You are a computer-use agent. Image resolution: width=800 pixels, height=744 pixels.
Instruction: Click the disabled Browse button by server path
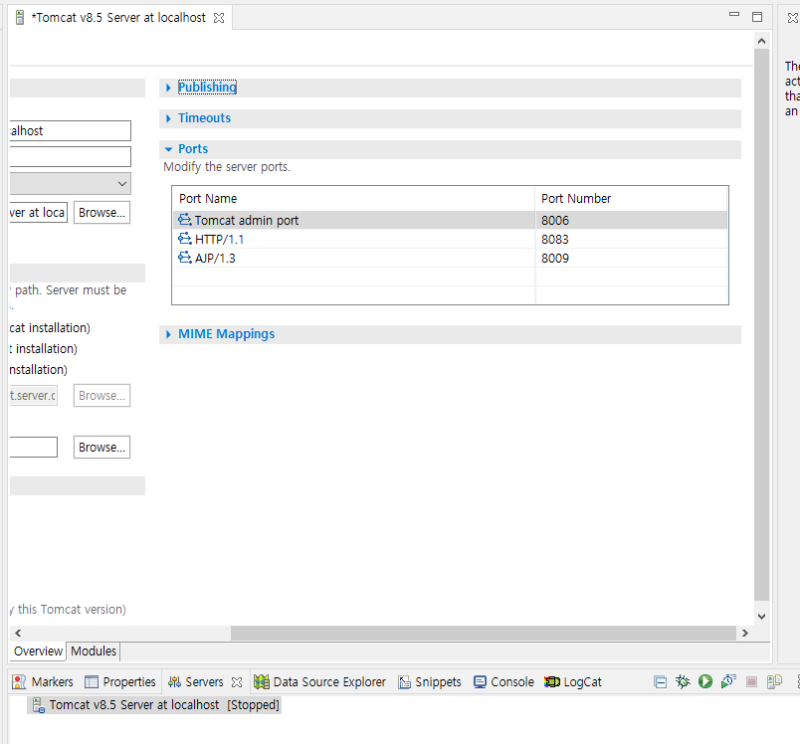tap(102, 395)
